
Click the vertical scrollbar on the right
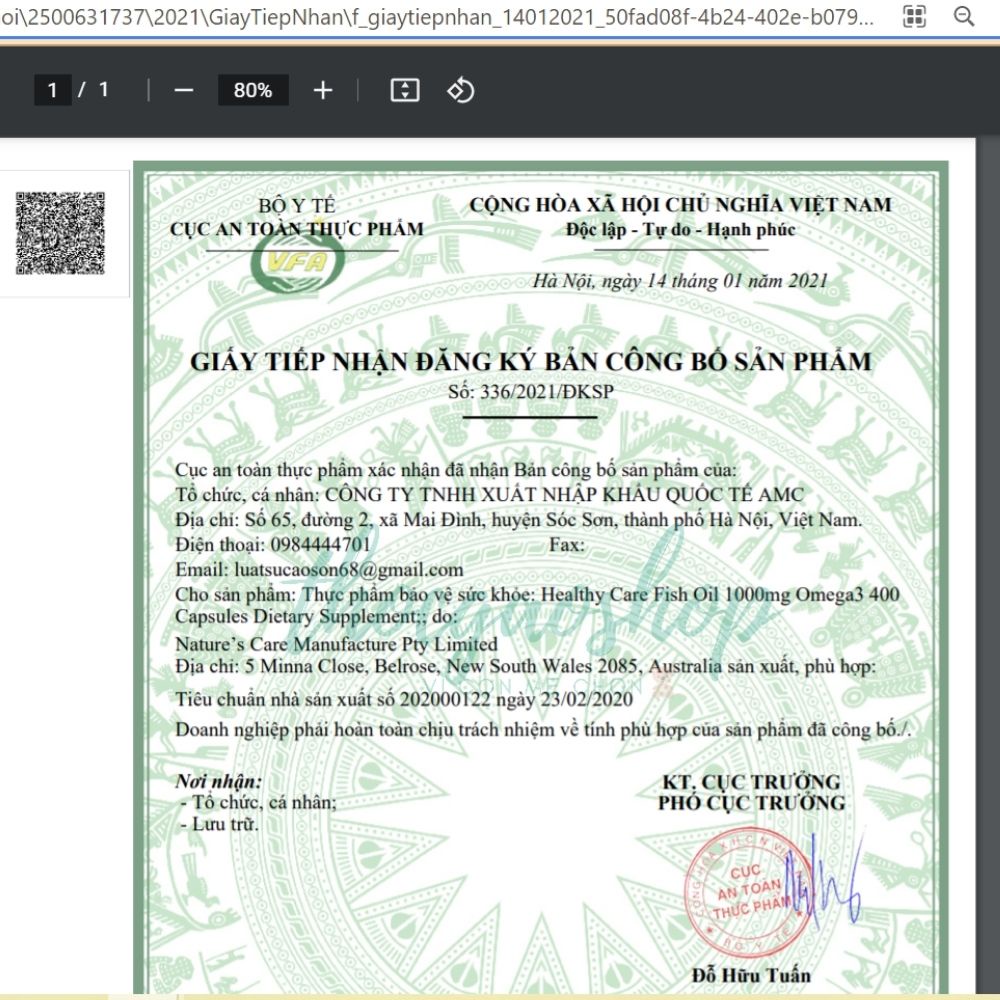[x=986, y=500]
